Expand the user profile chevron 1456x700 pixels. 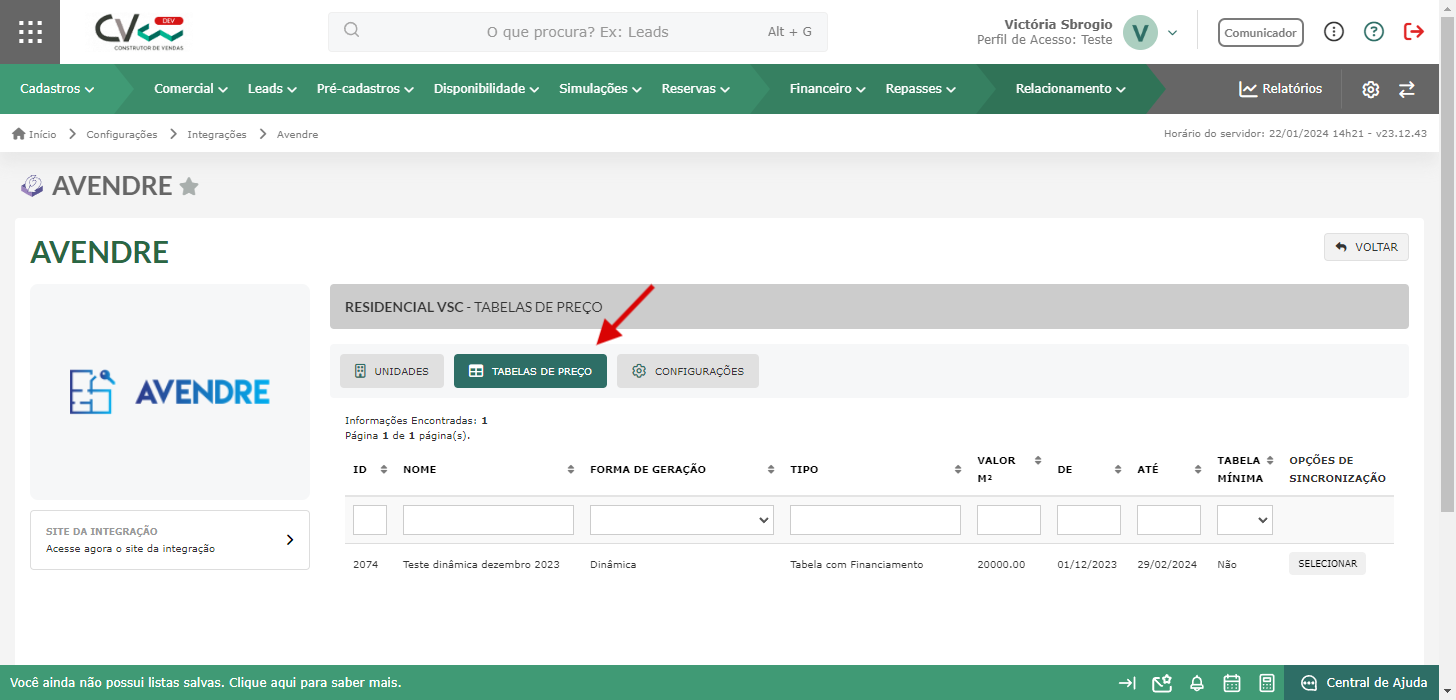(x=1173, y=32)
